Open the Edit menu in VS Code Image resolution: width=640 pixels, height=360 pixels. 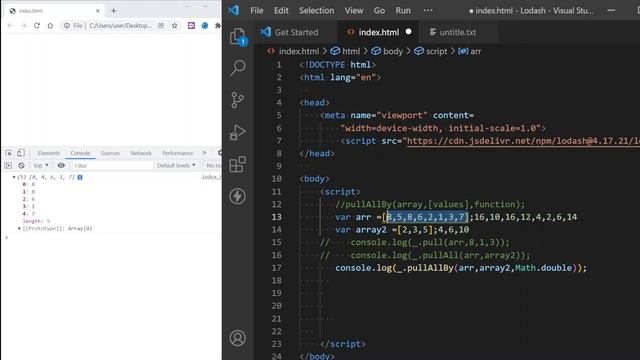(x=281, y=11)
